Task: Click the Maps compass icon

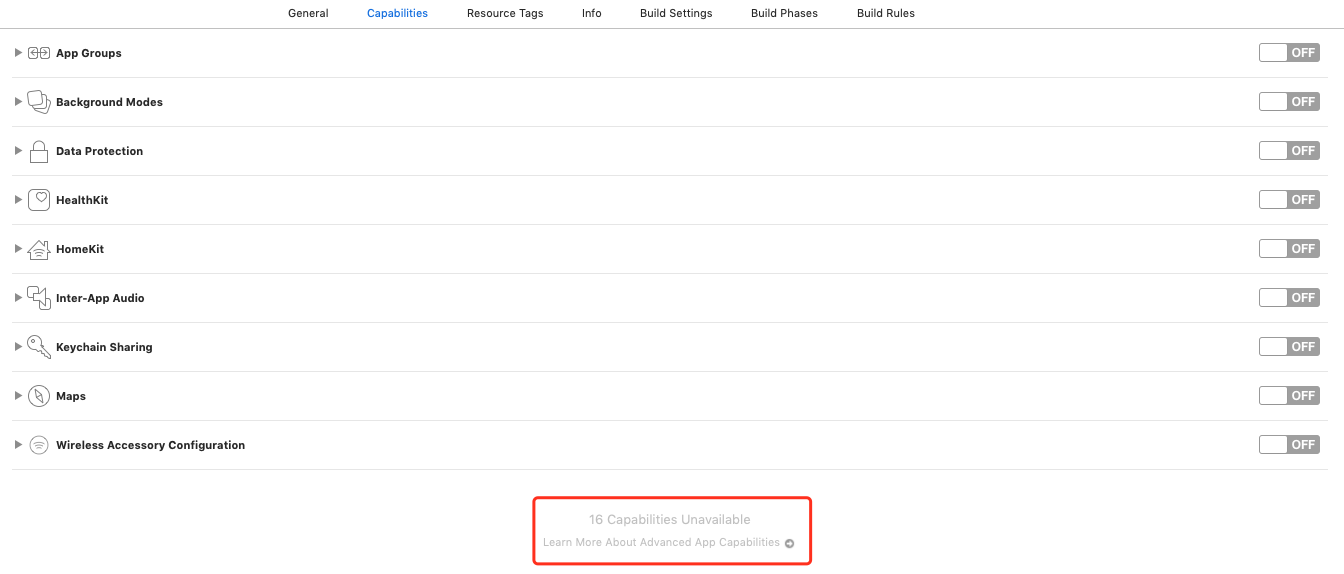Action: (39, 396)
